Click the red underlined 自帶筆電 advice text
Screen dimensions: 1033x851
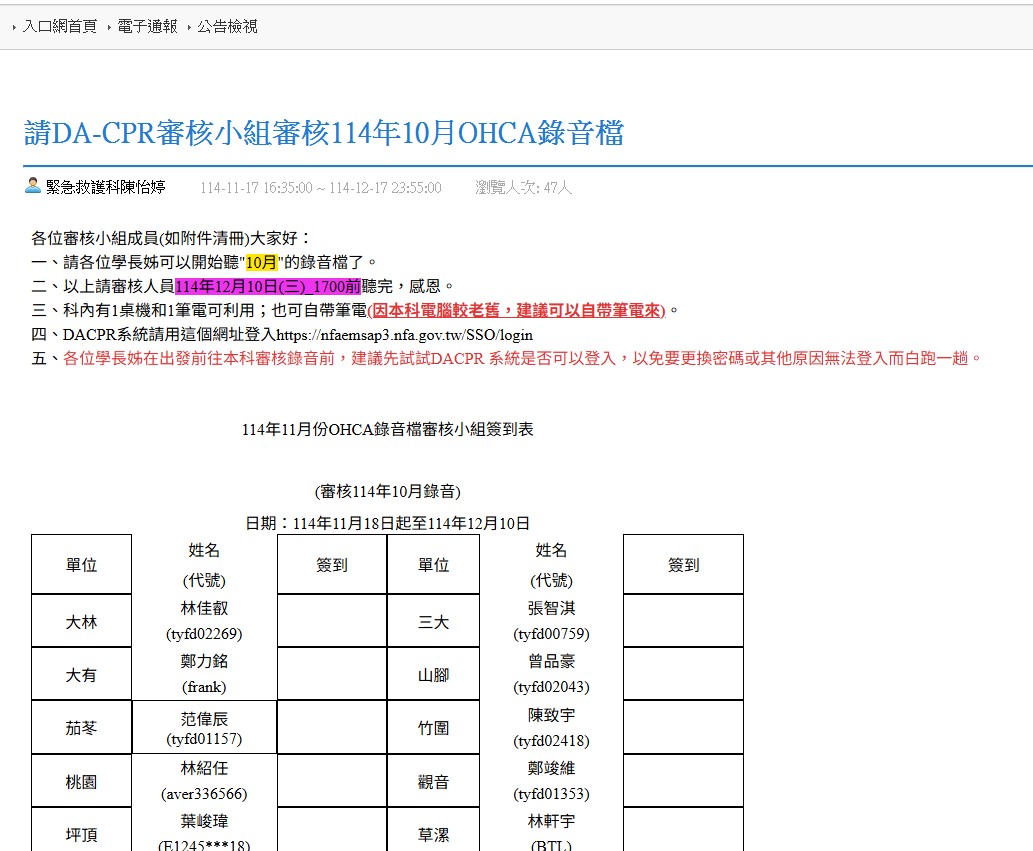[x=516, y=310]
